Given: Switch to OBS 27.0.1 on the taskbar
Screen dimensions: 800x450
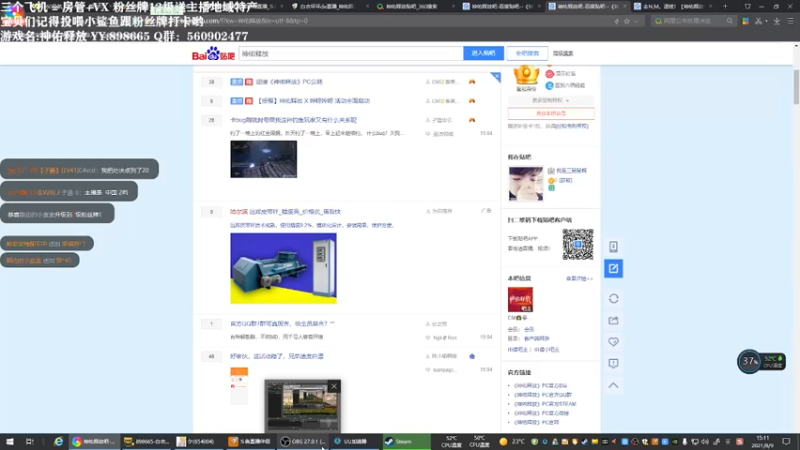Looking at the screenshot, I should click(x=304, y=441).
